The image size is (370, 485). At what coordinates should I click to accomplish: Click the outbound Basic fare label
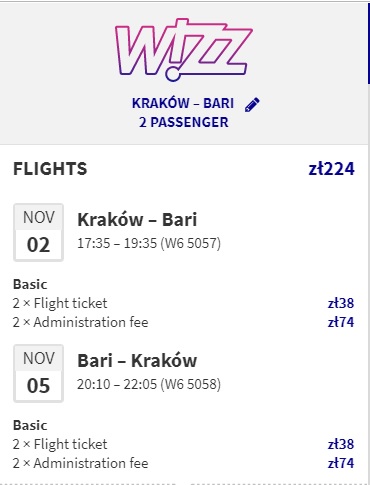(x=30, y=284)
